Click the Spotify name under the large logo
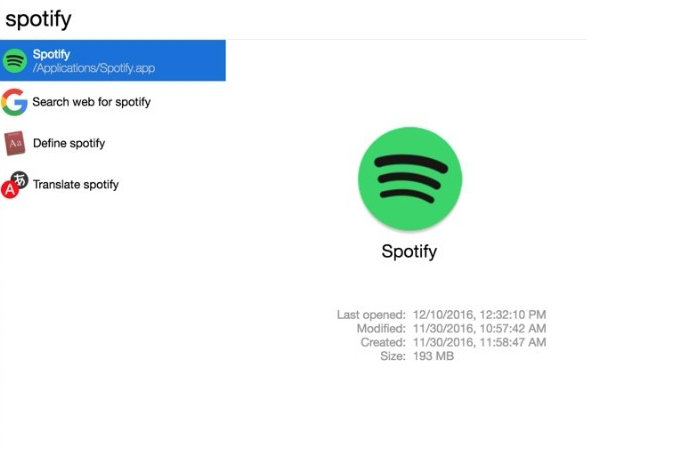This screenshot has width=677, height=463. pos(409,251)
